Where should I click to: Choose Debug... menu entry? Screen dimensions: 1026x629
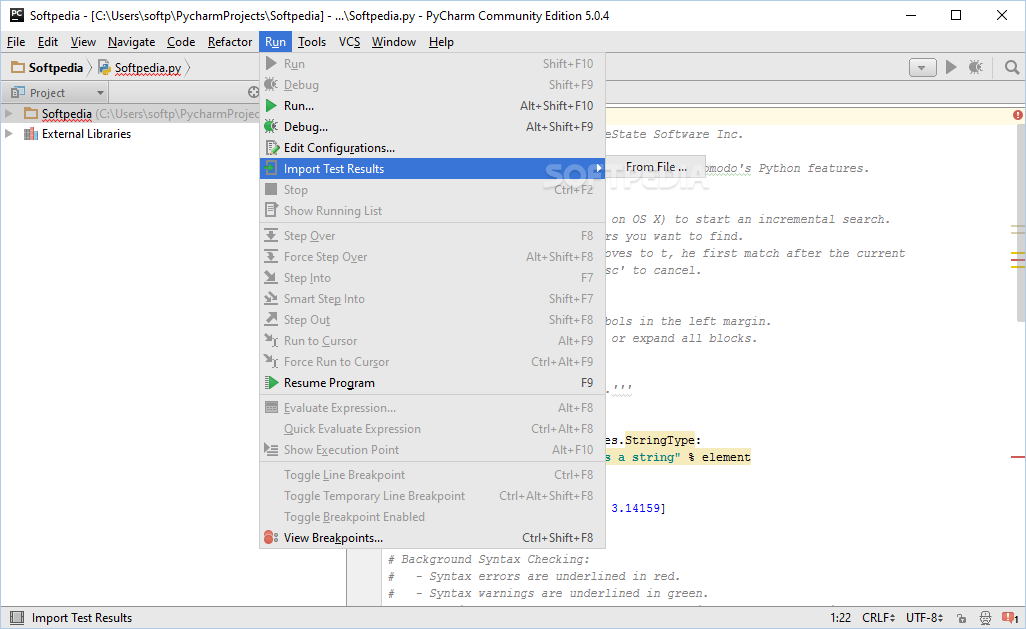(x=432, y=126)
